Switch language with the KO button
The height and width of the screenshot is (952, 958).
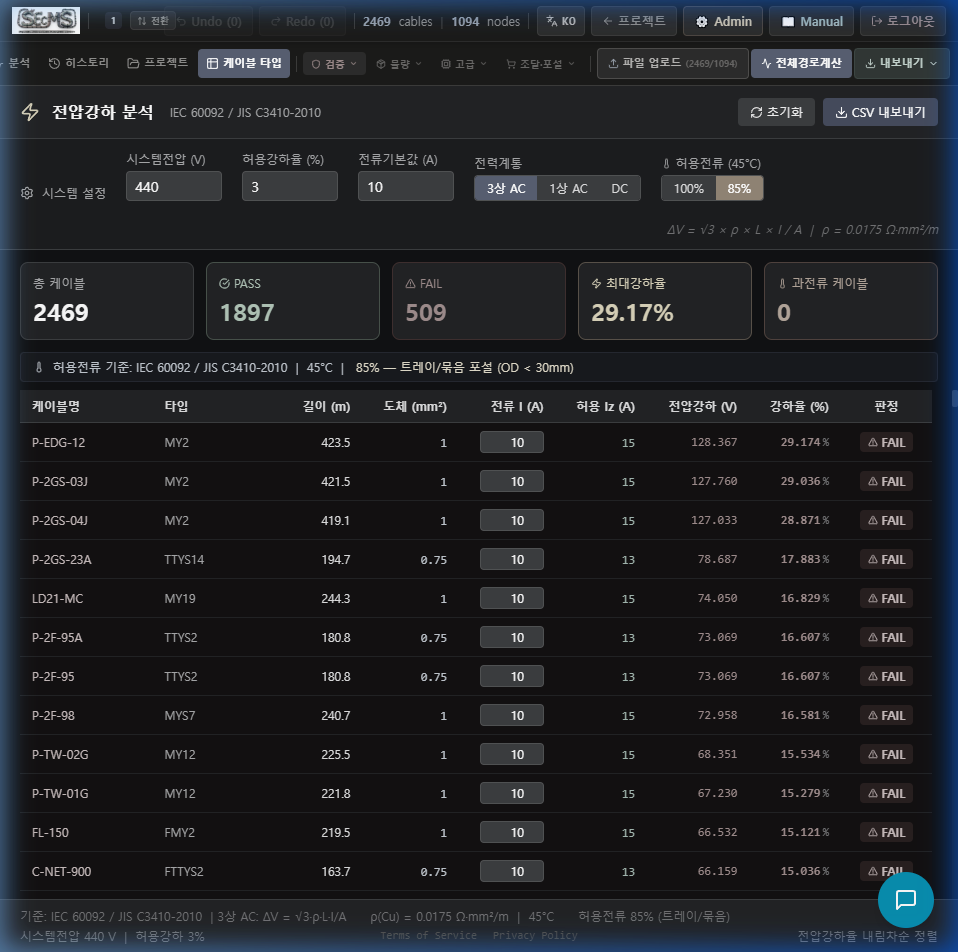[x=561, y=21]
